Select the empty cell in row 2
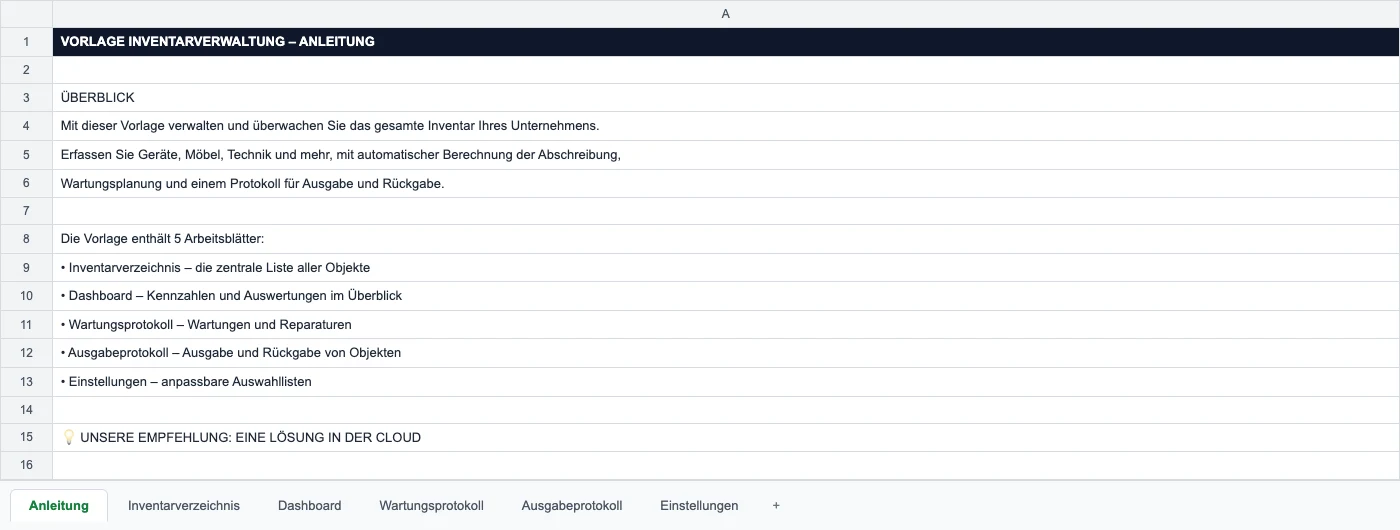 click(x=725, y=70)
